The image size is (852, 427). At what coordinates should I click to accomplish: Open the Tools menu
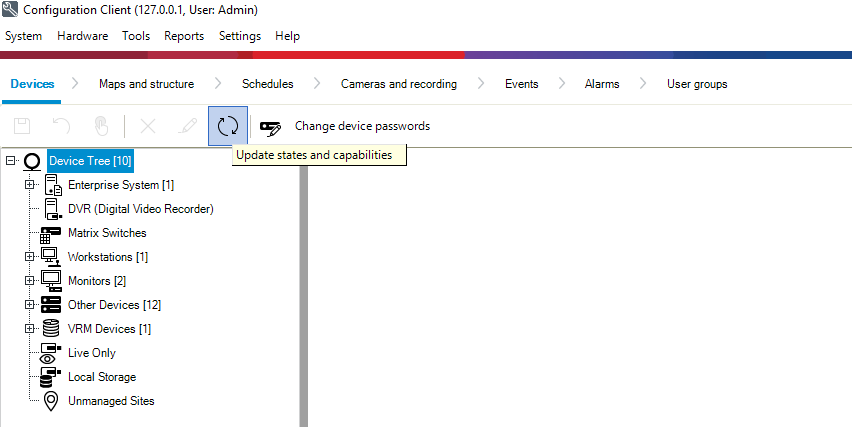pos(136,36)
